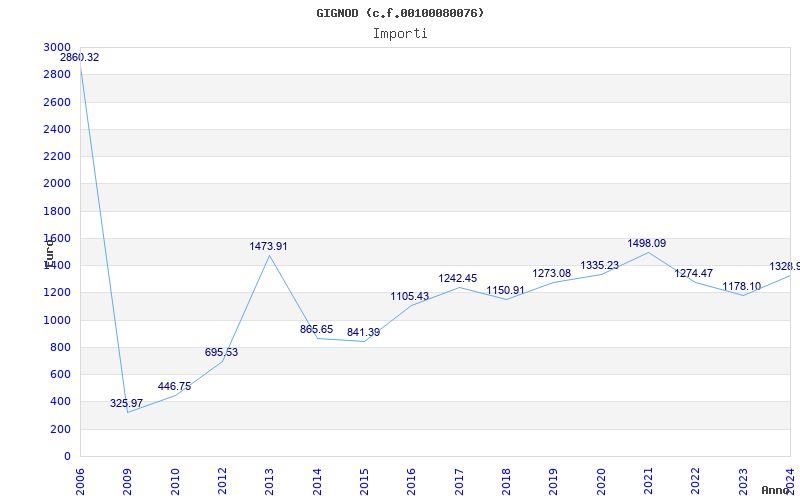Select the 2860.32 data label

[x=80, y=58]
